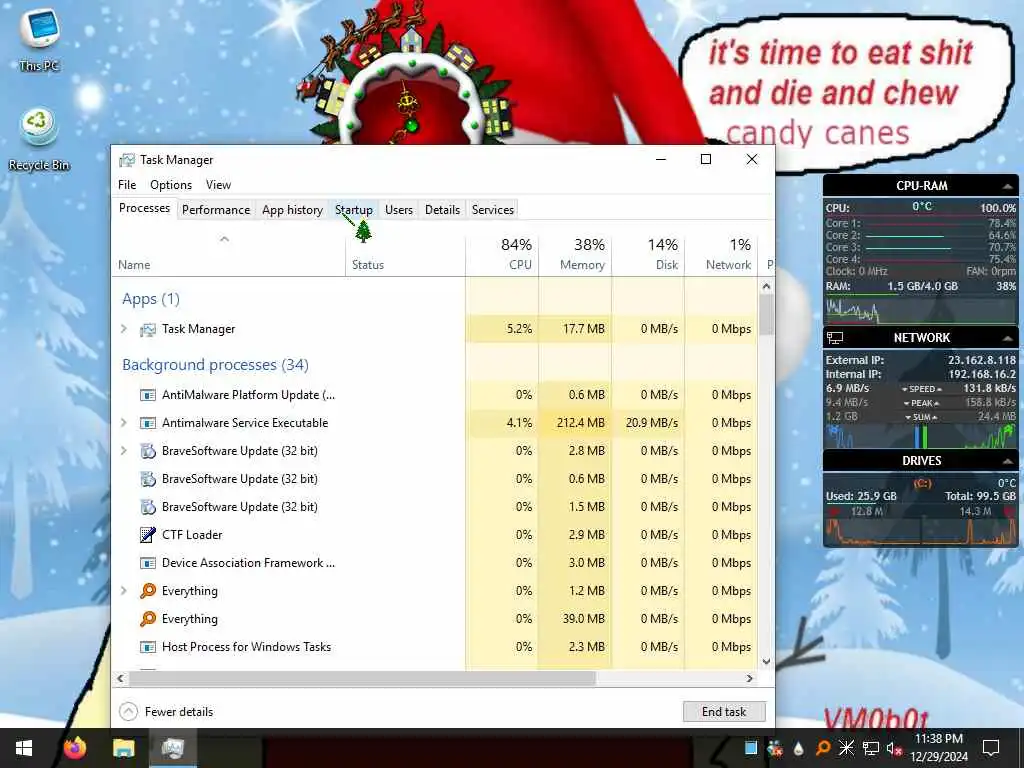The width and height of the screenshot is (1024, 768).
Task: Click the vertical scrollbar thumb
Action: [767, 315]
